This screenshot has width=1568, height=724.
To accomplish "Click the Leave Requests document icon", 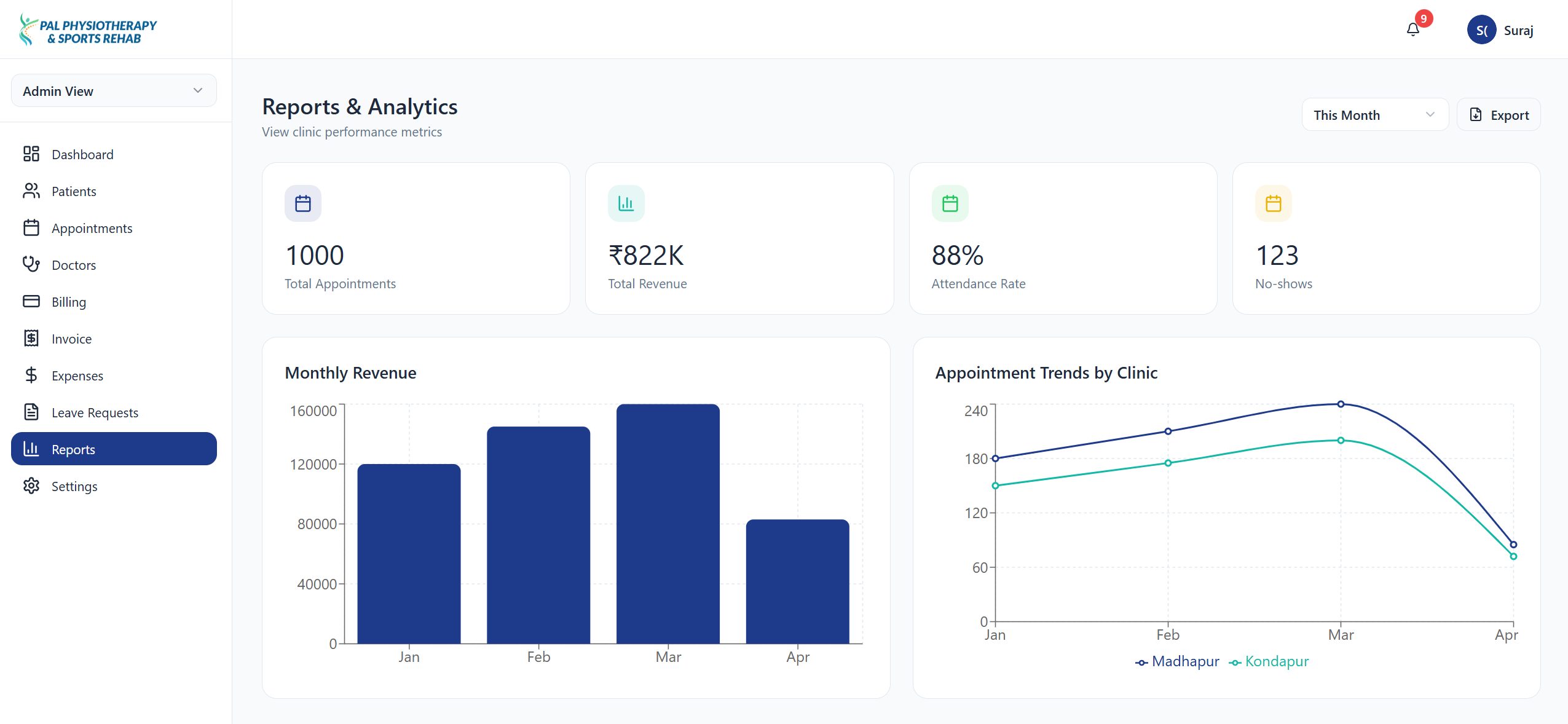I will pyautogui.click(x=31, y=412).
